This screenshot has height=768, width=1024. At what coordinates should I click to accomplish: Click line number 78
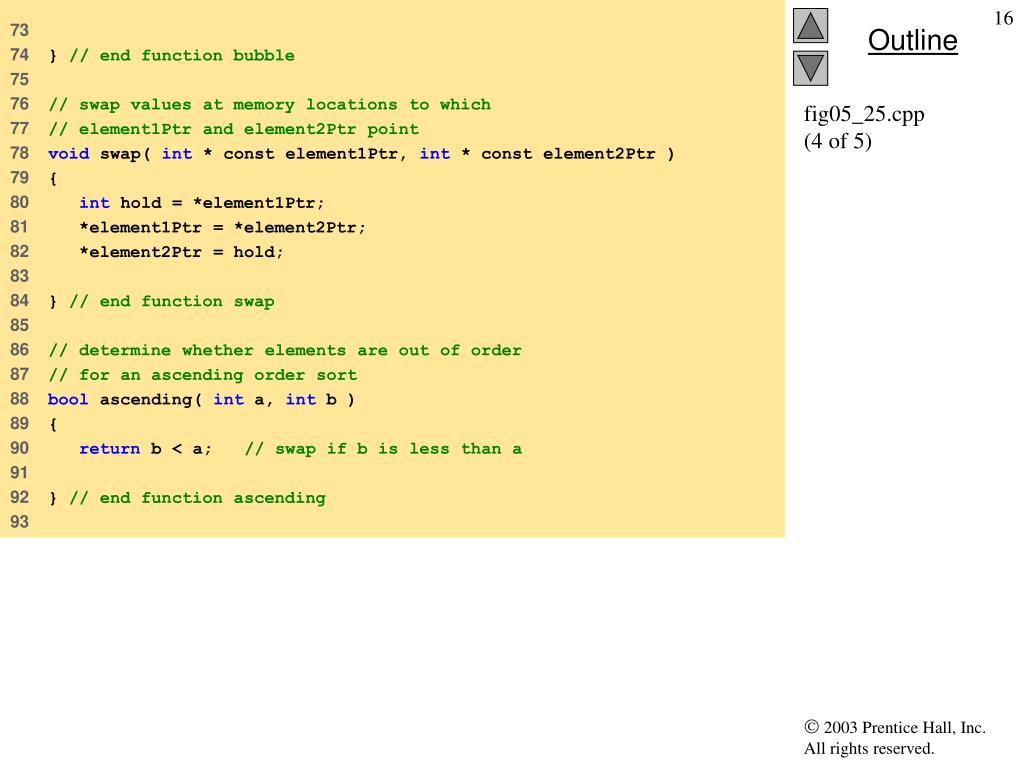[20, 153]
